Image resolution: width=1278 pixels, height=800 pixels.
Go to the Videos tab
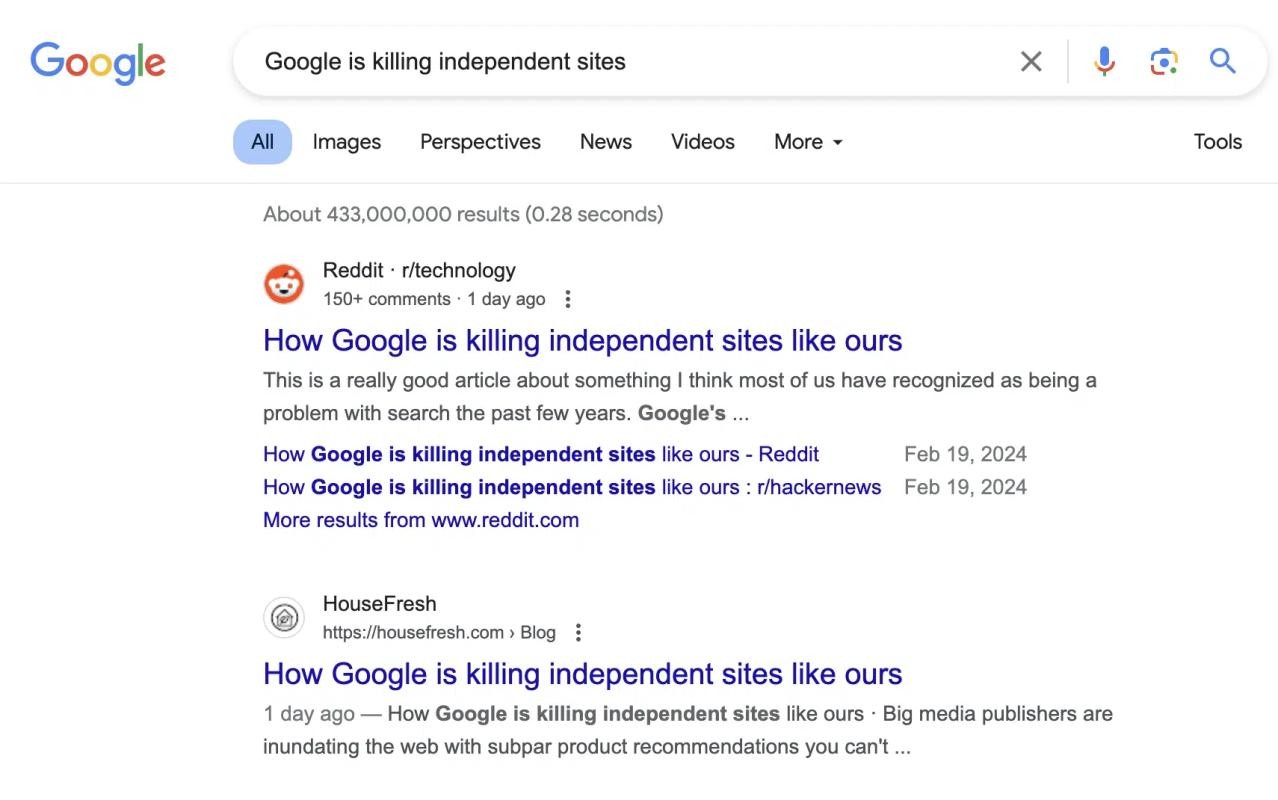point(702,142)
